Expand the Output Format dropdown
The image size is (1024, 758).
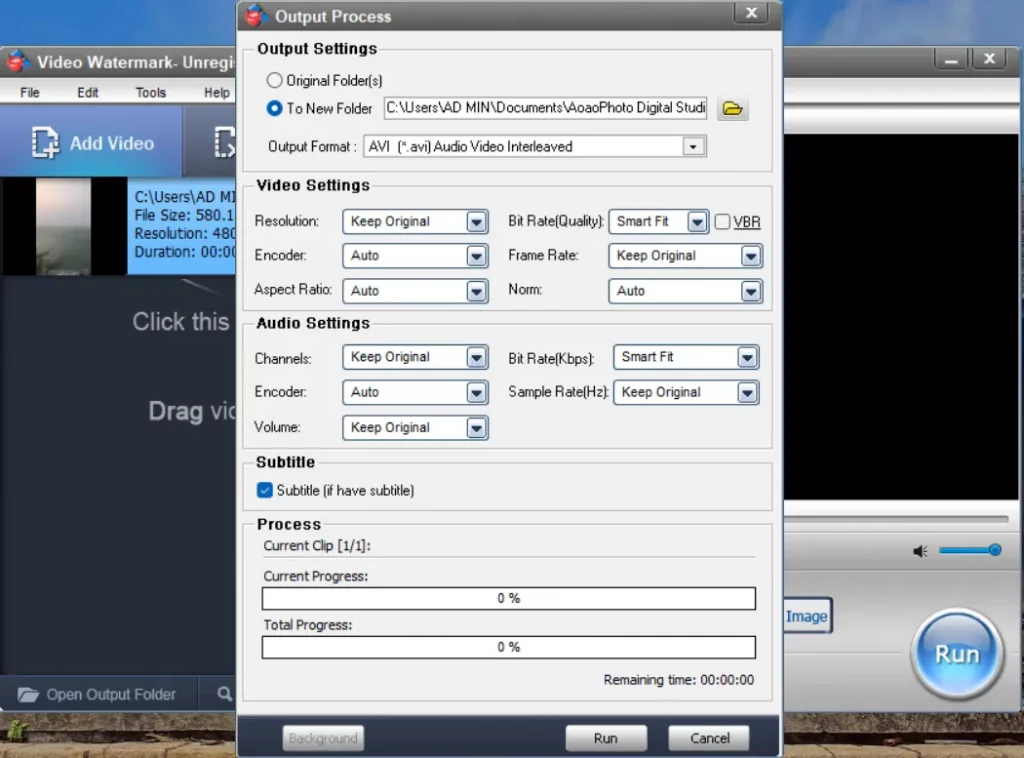pos(692,147)
